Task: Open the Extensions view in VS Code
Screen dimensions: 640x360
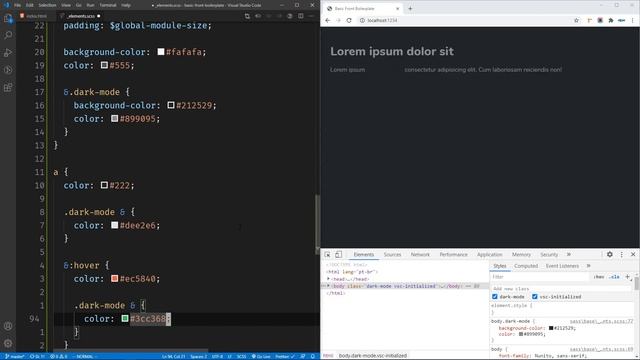Action: point(8,87)
